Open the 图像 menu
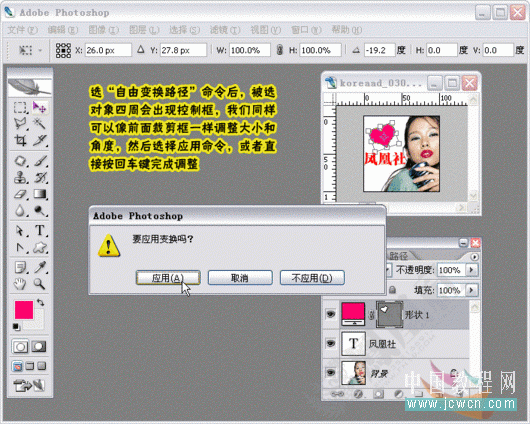This screenshot has height=424, width=530. [x=103, y=30]
